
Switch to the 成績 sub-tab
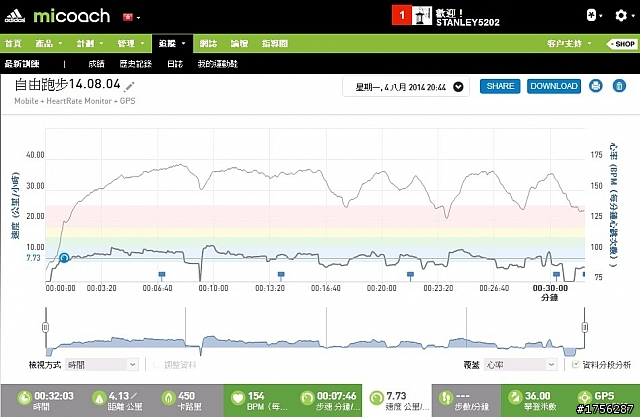pyautogui.click(x=96, y=64)
